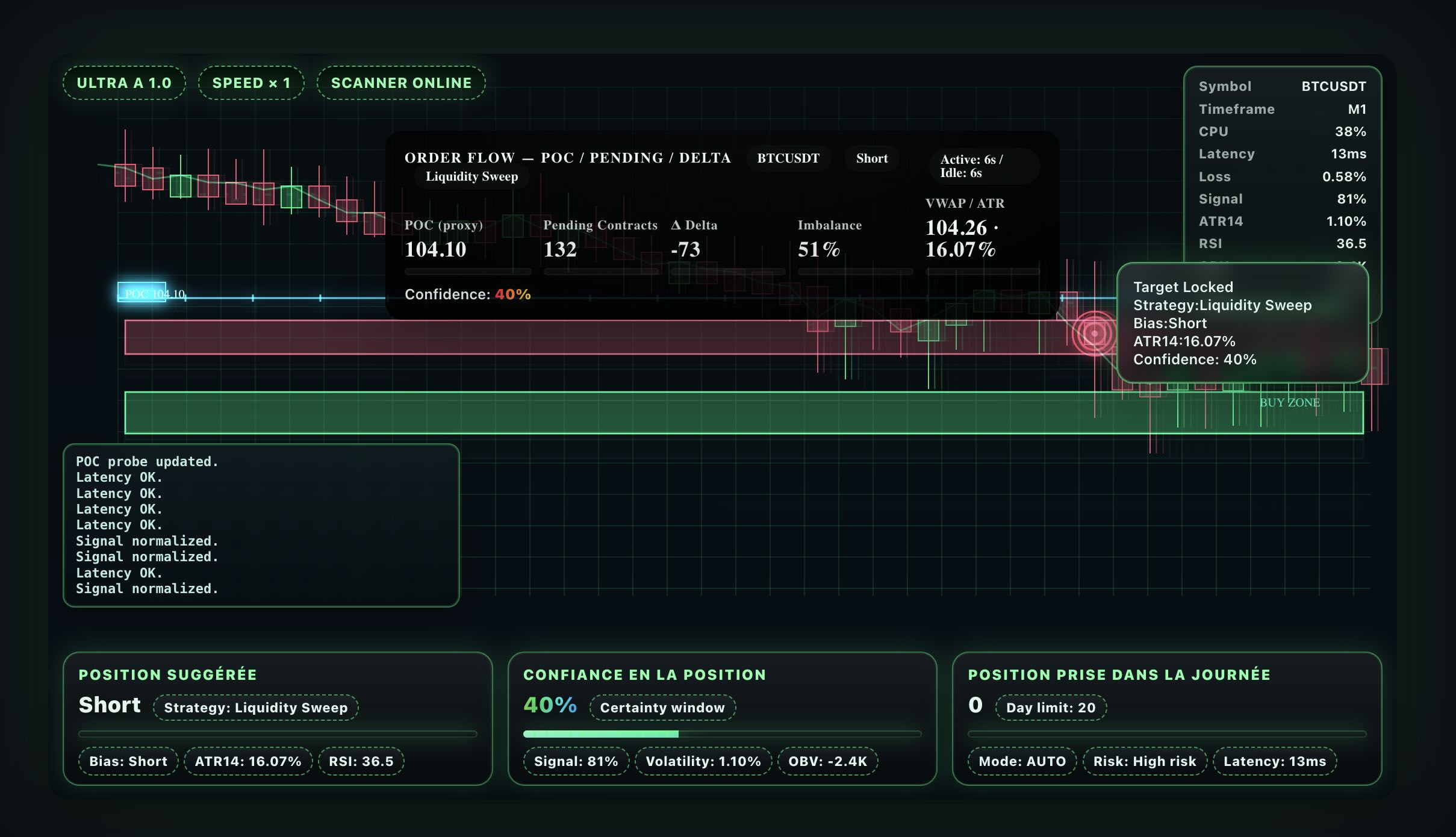Select the SCANNER ONLINE status indicator

[400, 82]
